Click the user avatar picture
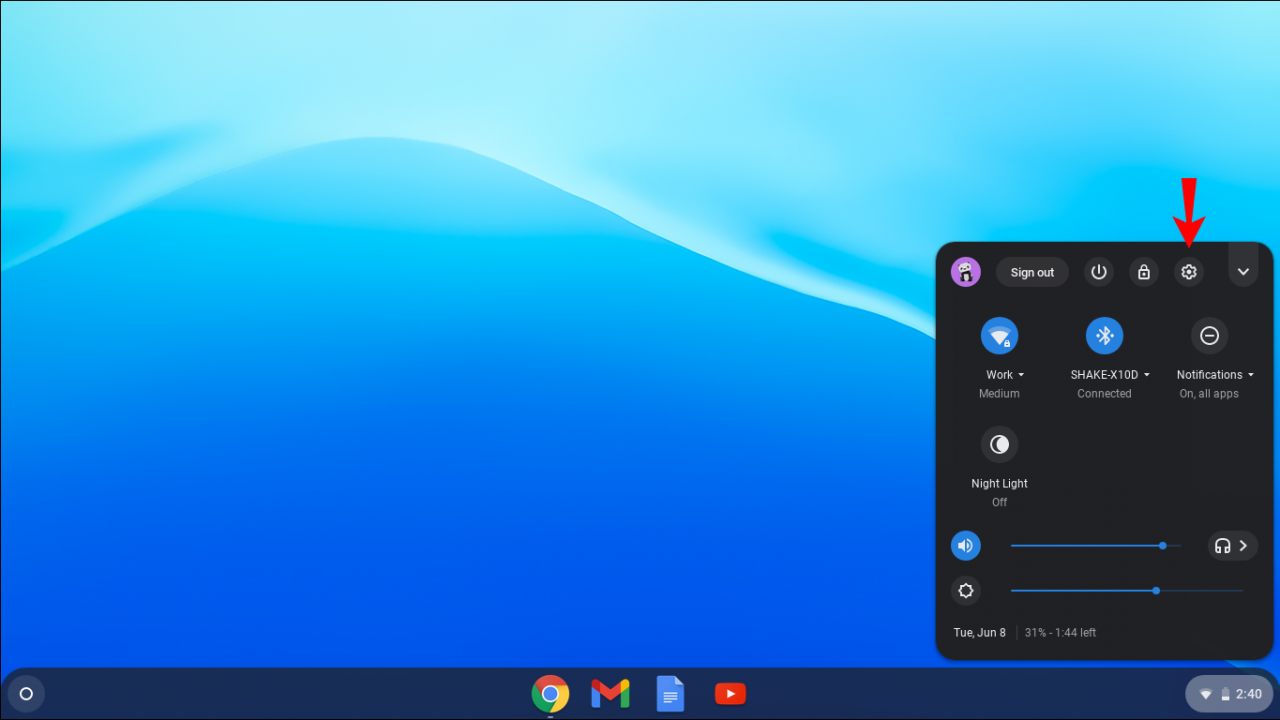This screenshot has height=720, width=1280. pyautogui.click(x=965, y=271)
